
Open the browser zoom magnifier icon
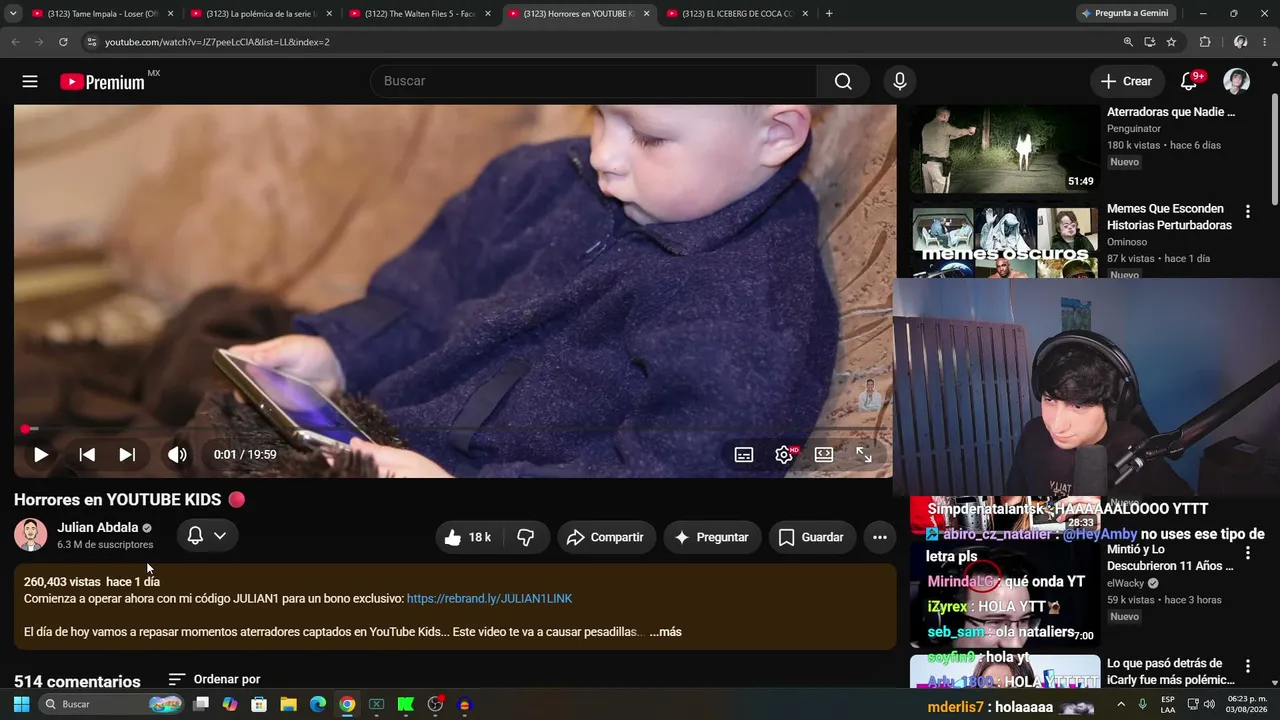[x=1128, y=42]
